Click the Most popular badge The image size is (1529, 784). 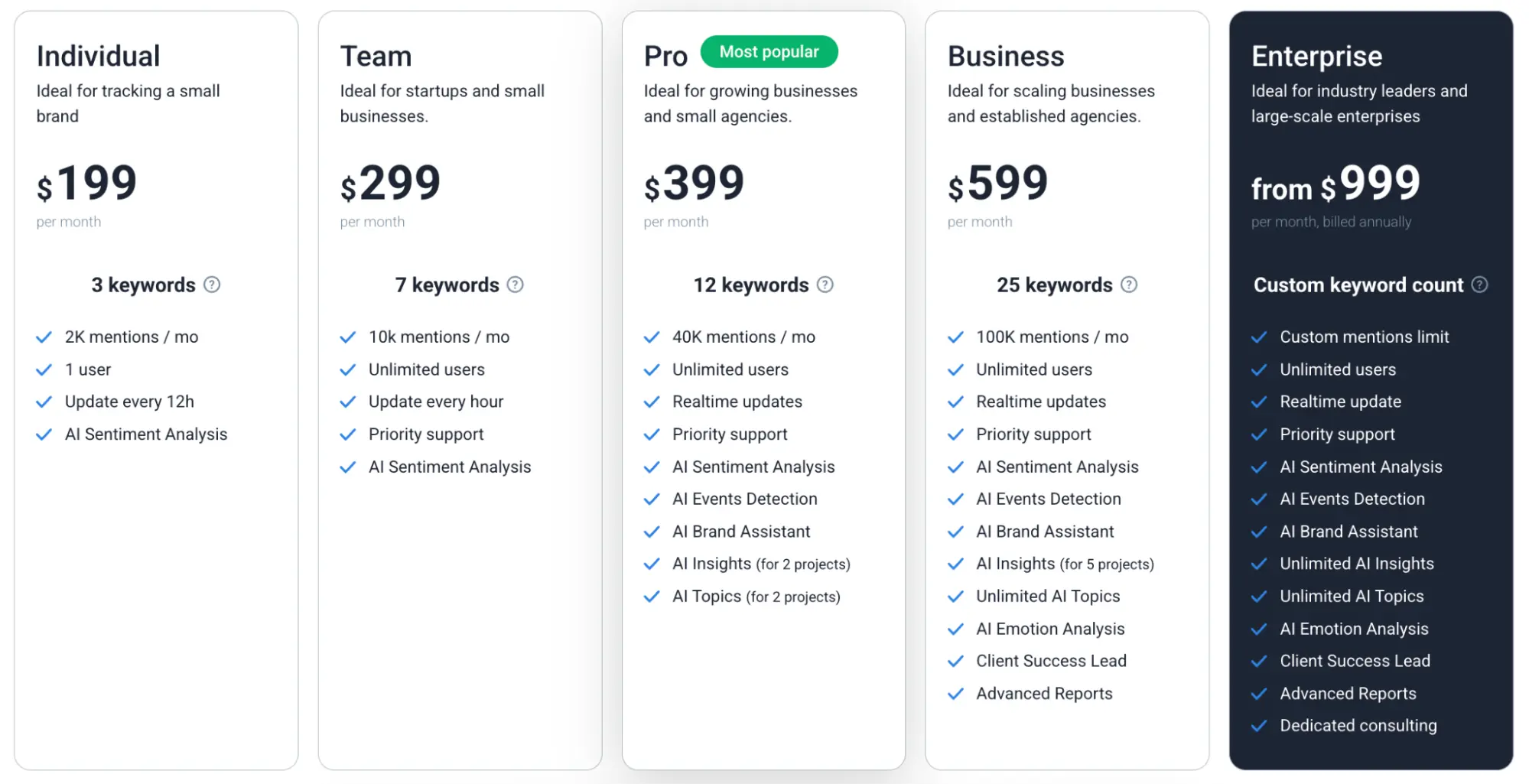769,51
